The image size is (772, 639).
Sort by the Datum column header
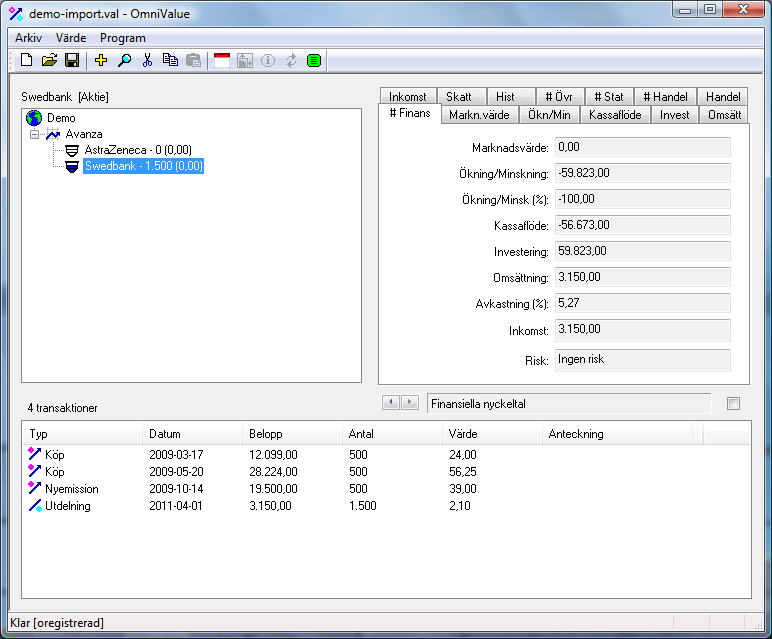(x=193, y=434)
